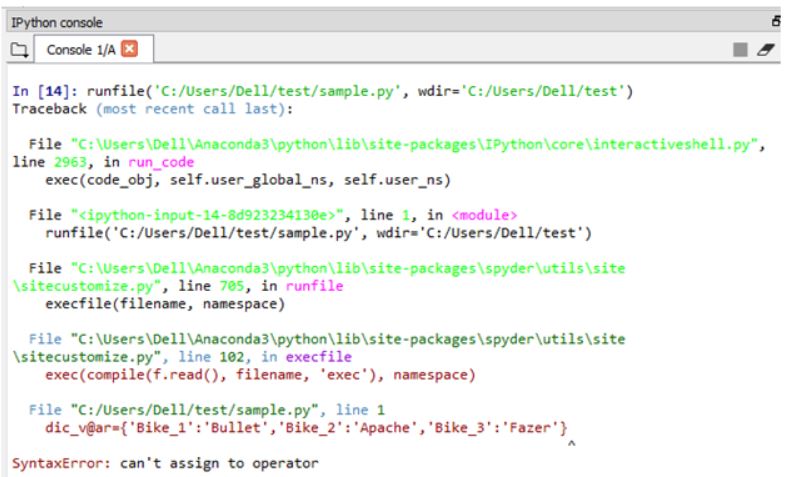Click the execfile function name in purple
Screen dimensions: 787x477
(319, 357)
